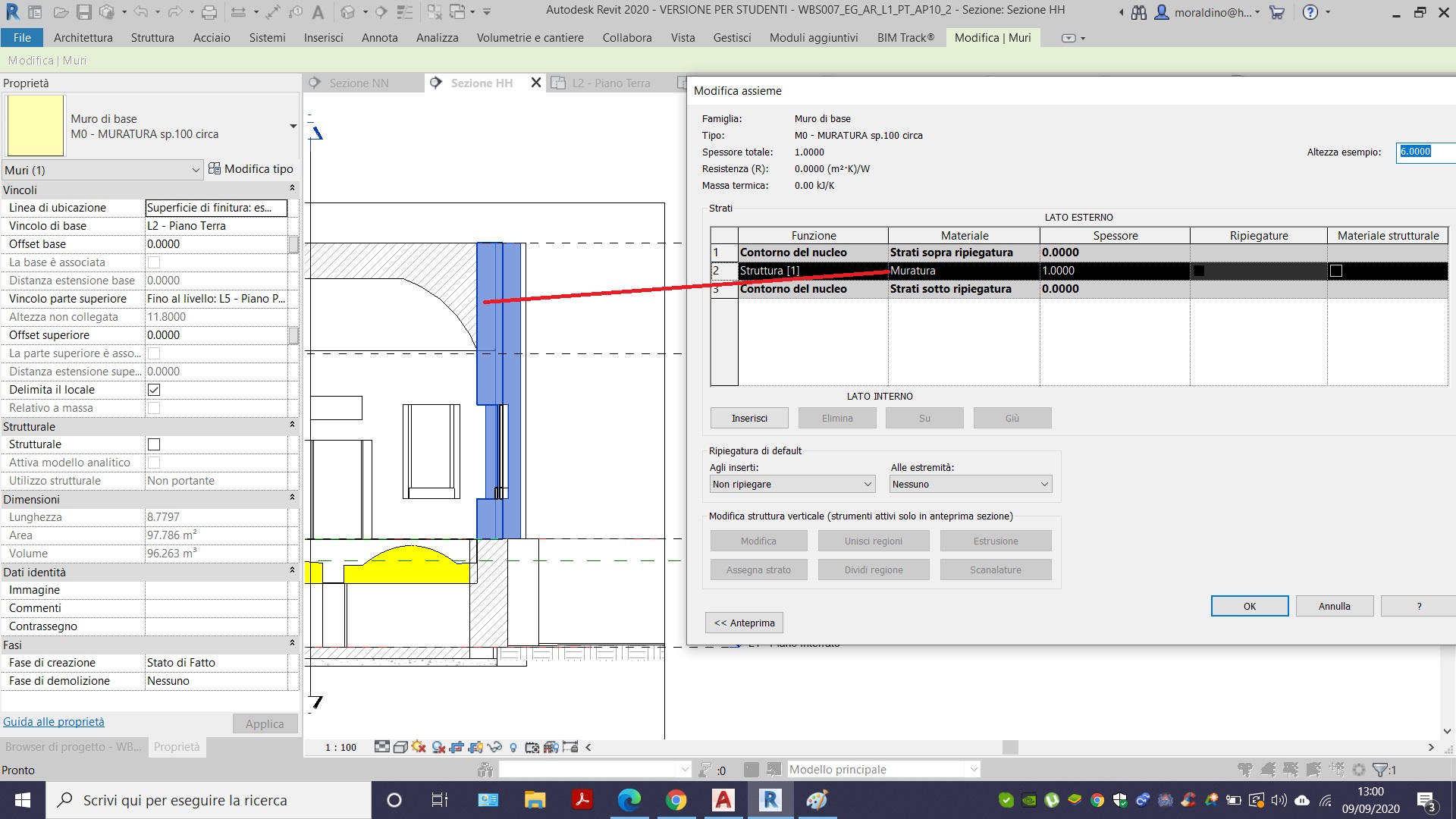The height and width of the screenshot is (819, 1456).
Task: Click the Inserisci button under Strati
Action: (749, 418)
